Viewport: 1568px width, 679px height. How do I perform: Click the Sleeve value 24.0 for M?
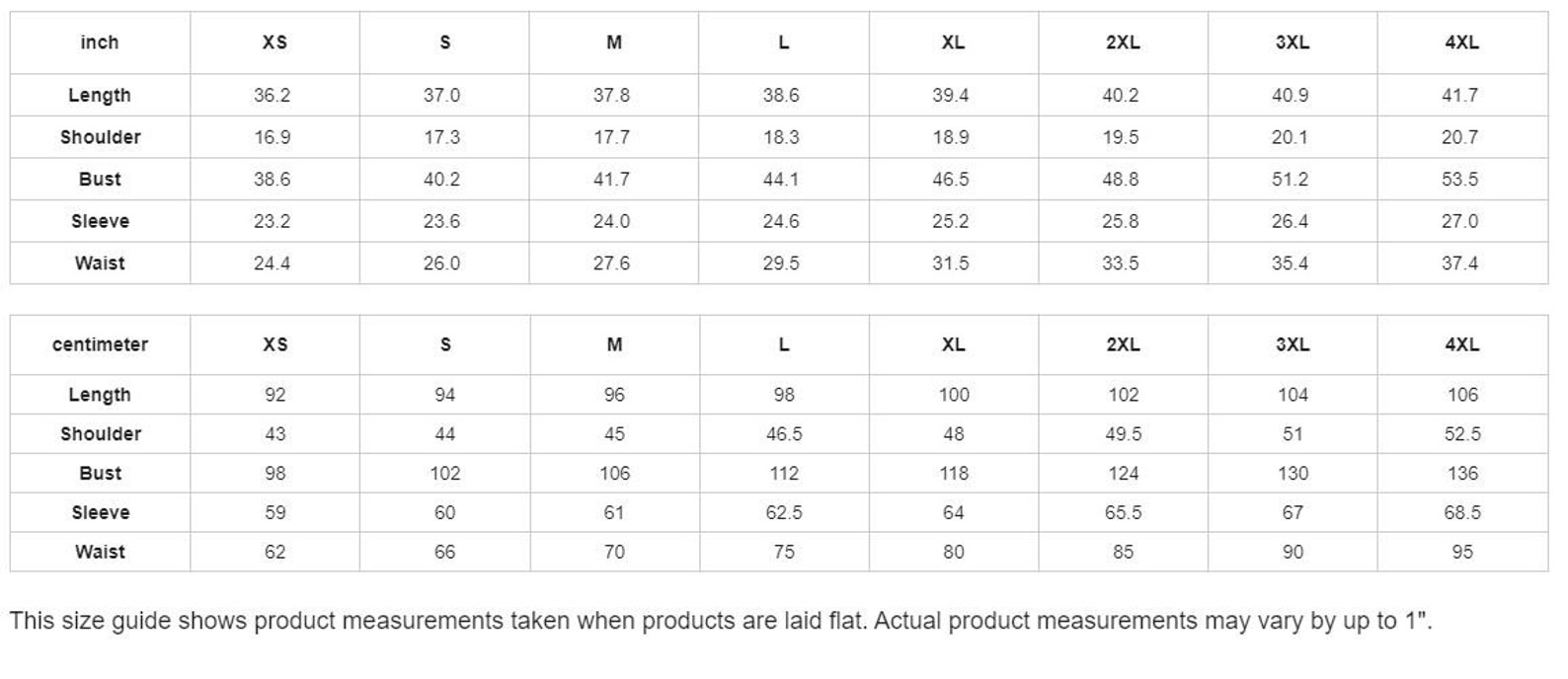click(612, 221)
